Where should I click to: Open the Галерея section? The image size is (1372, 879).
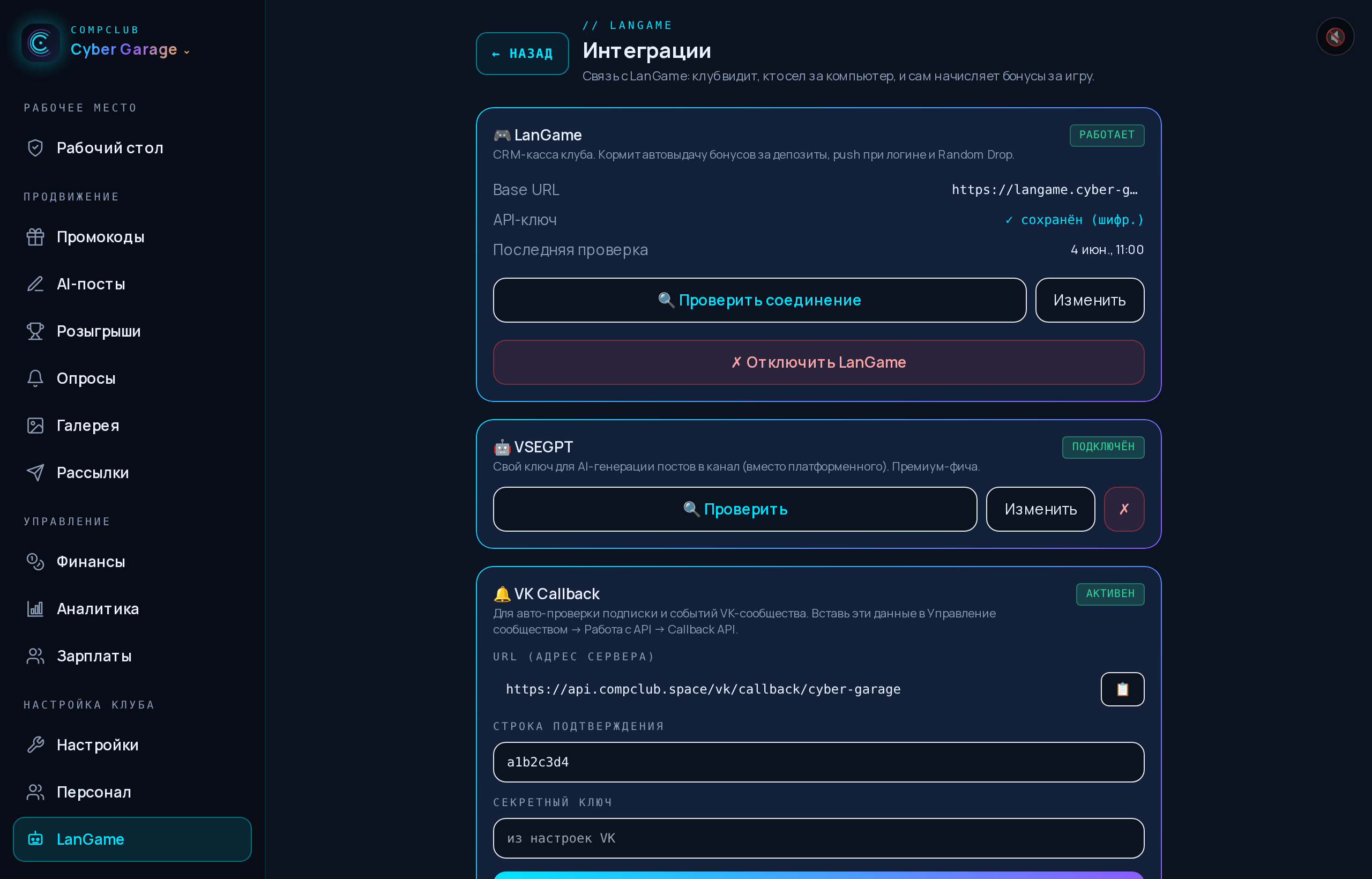(132, 426)
